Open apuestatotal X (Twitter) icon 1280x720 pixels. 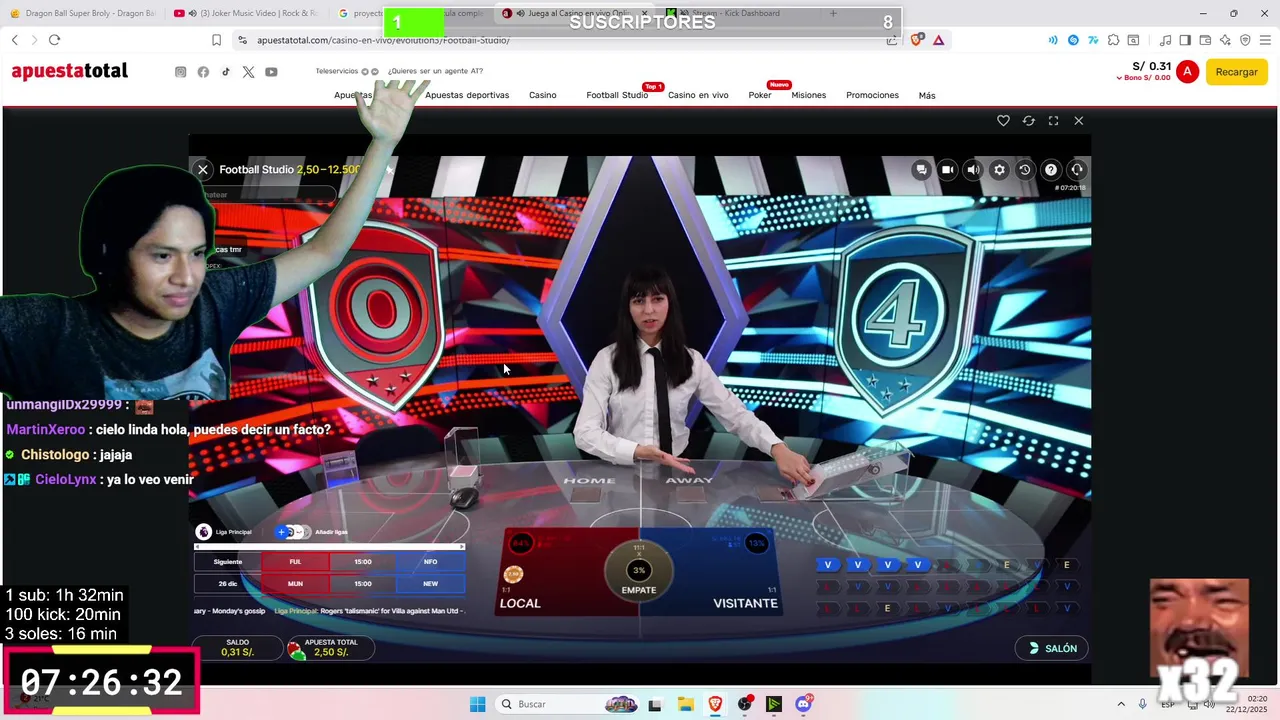coord(248,72)
